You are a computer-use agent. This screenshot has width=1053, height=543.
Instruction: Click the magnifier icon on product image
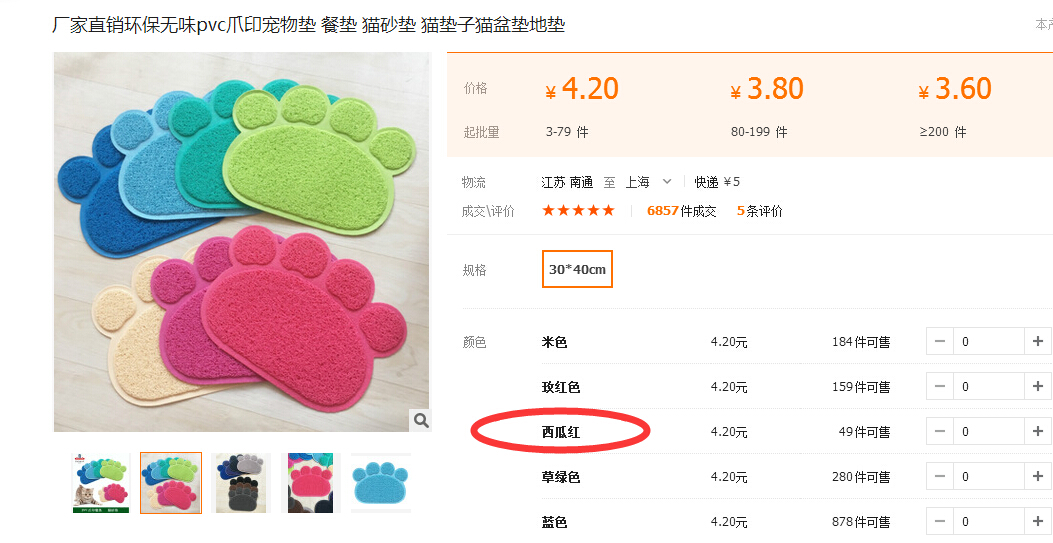(x=421, y=420)
